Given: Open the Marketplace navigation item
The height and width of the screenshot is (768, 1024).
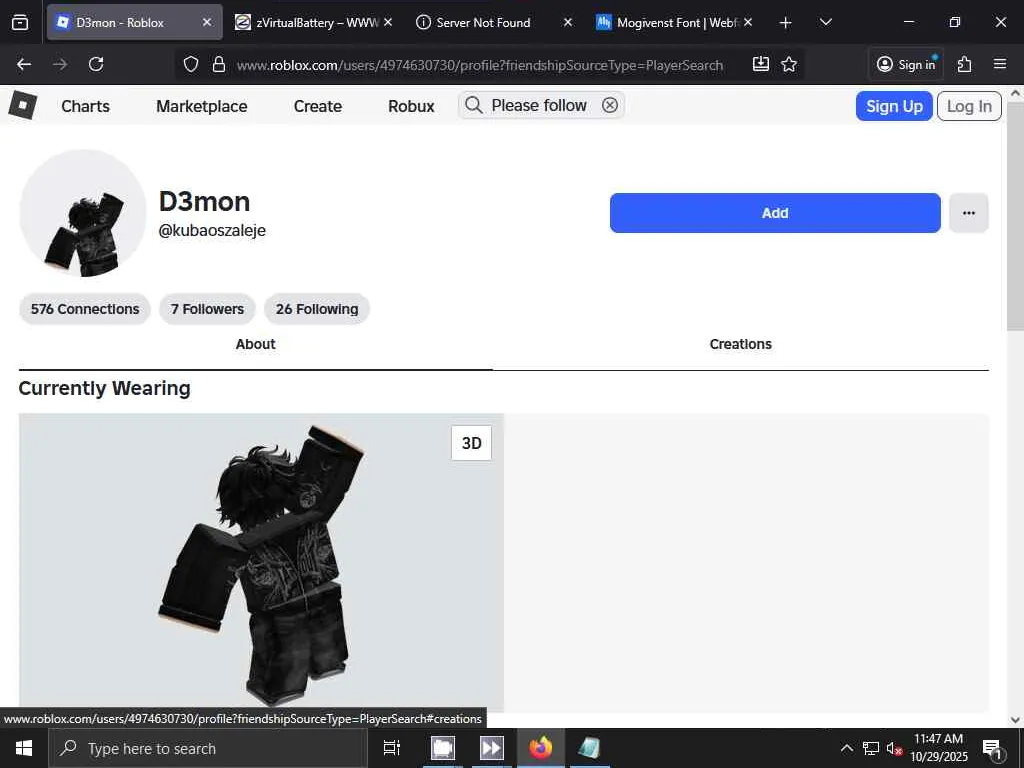Looking at the screenshot, I should [202, 106].
